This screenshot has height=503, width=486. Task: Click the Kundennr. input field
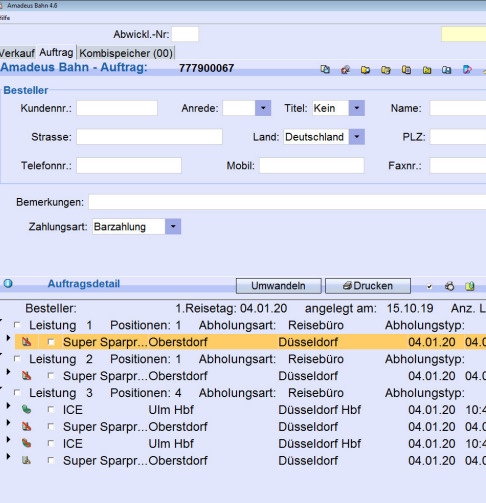117,108
